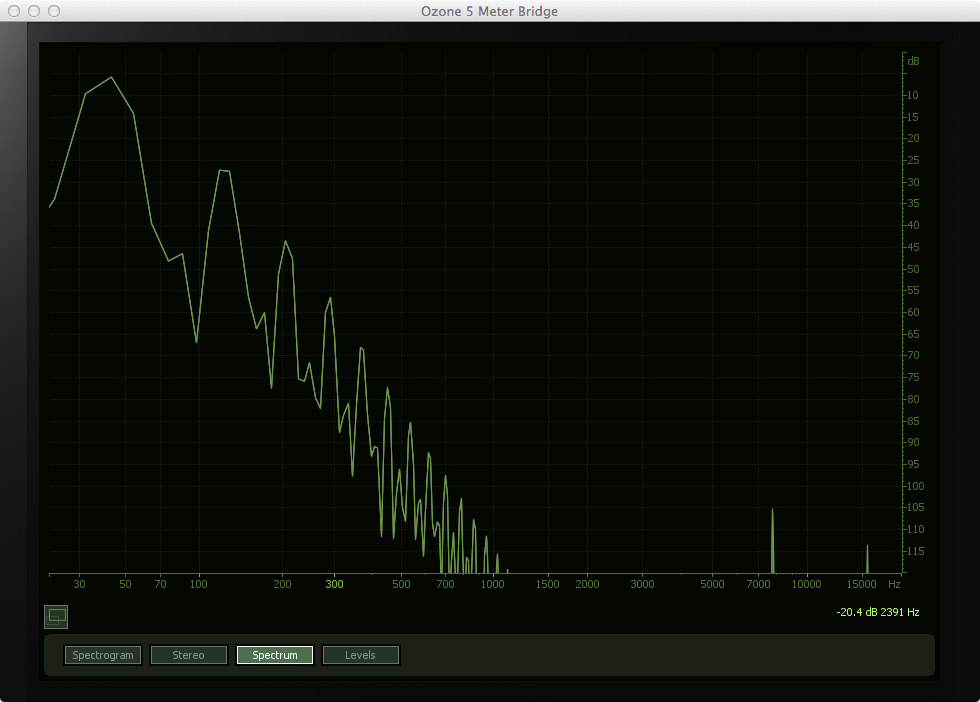Click the spectrum spike near 7000 Hz

[772, 541]
